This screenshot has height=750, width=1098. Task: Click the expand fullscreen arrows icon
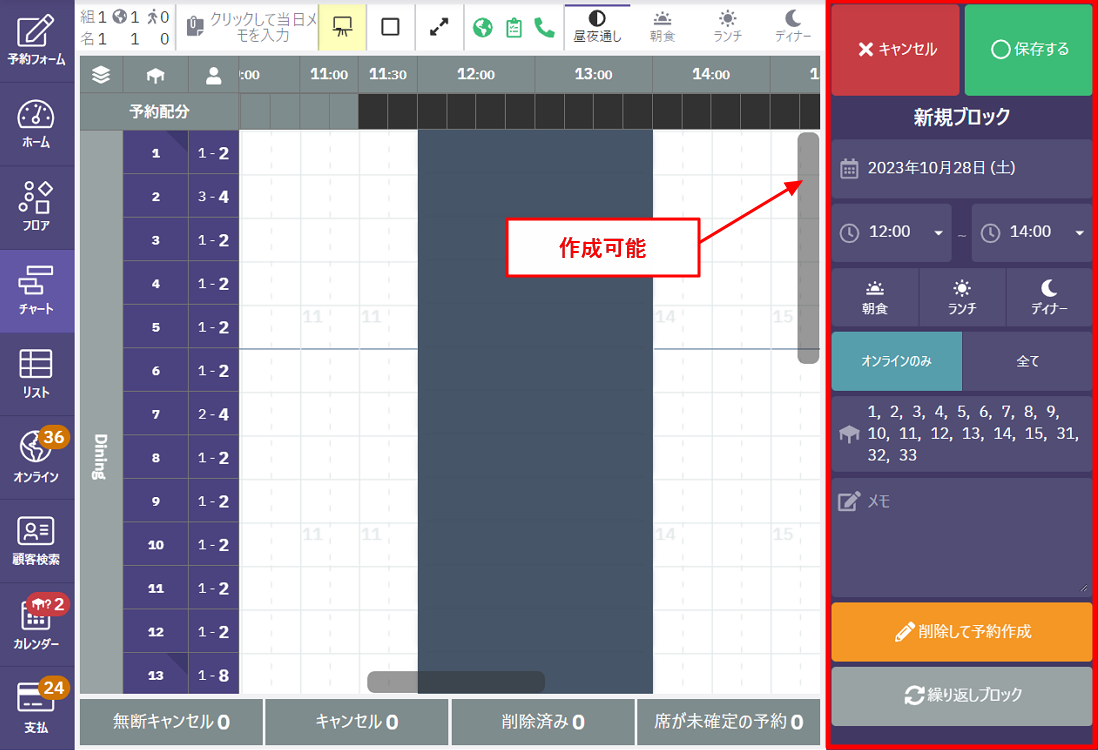pos(439,27)
